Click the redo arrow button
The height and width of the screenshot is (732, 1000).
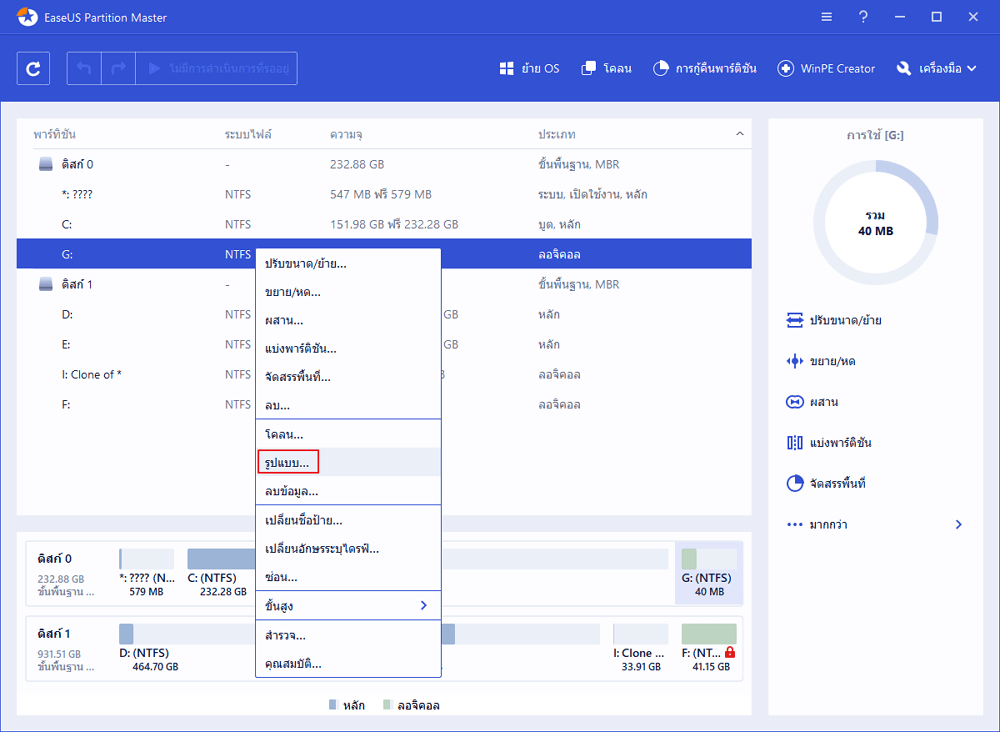[119, 68]
